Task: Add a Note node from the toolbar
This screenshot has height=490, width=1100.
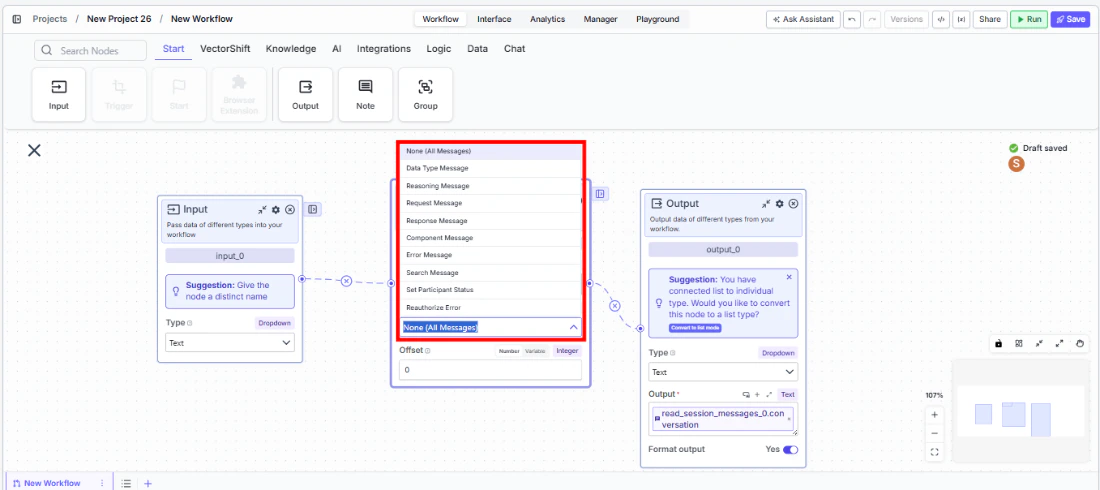Action: [365, 95]
